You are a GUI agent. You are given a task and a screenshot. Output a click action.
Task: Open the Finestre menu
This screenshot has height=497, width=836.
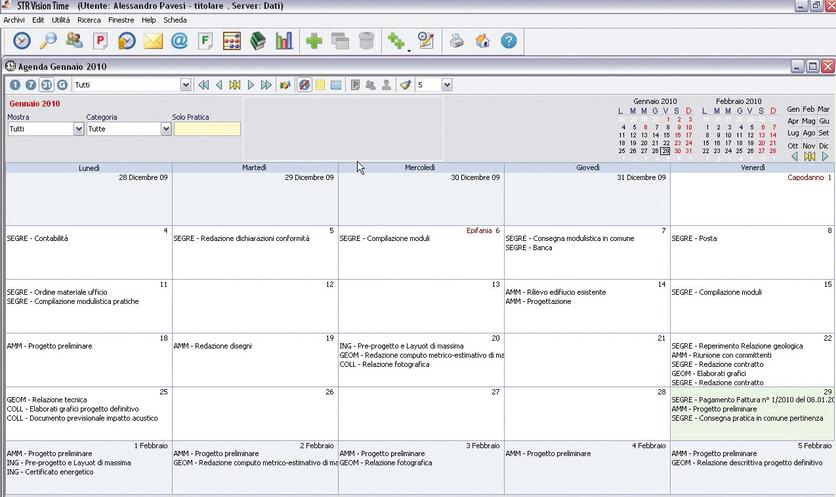(121, 19)
